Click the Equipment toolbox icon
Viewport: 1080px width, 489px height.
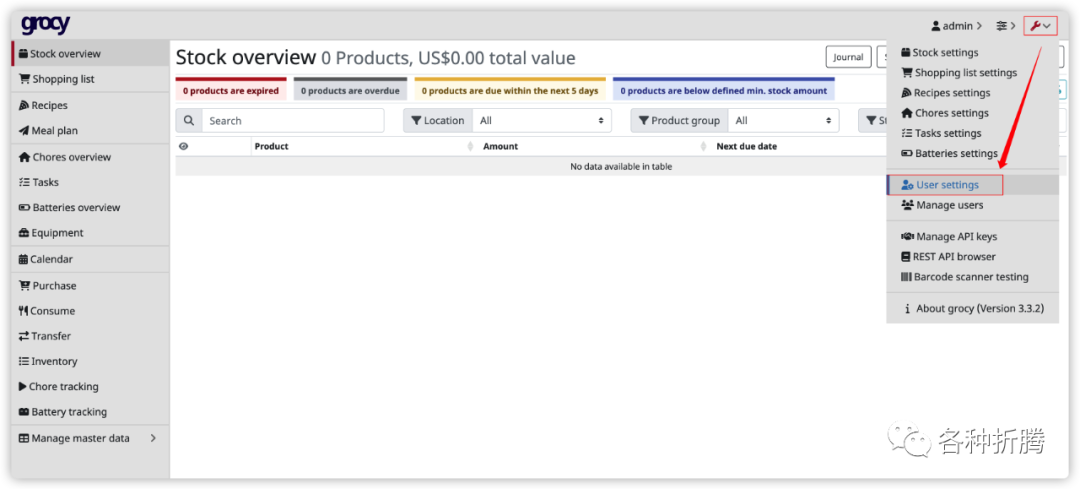click(24, 233)
